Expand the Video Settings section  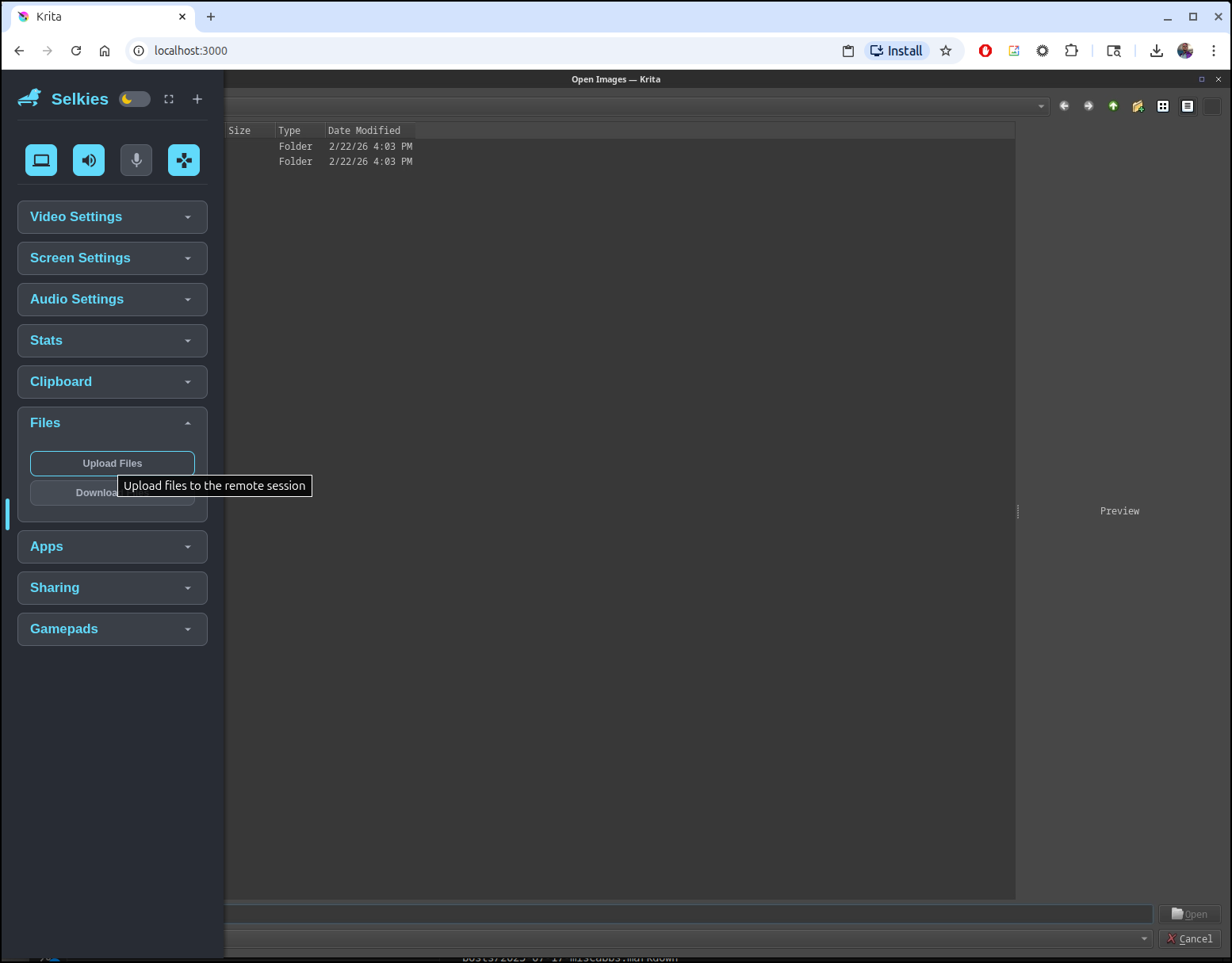click(113, 217)
